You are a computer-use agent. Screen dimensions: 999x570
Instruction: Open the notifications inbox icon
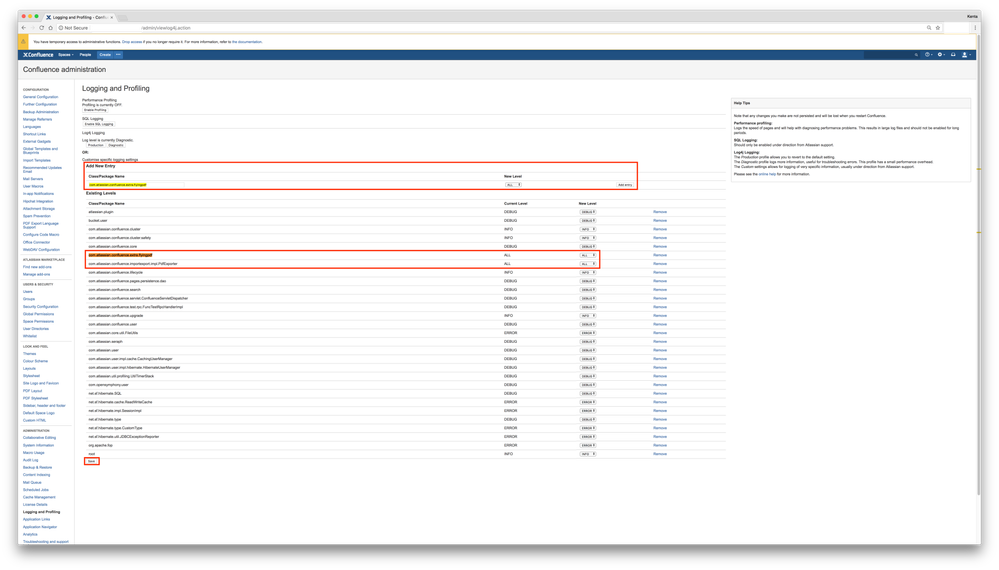point(953,55)
